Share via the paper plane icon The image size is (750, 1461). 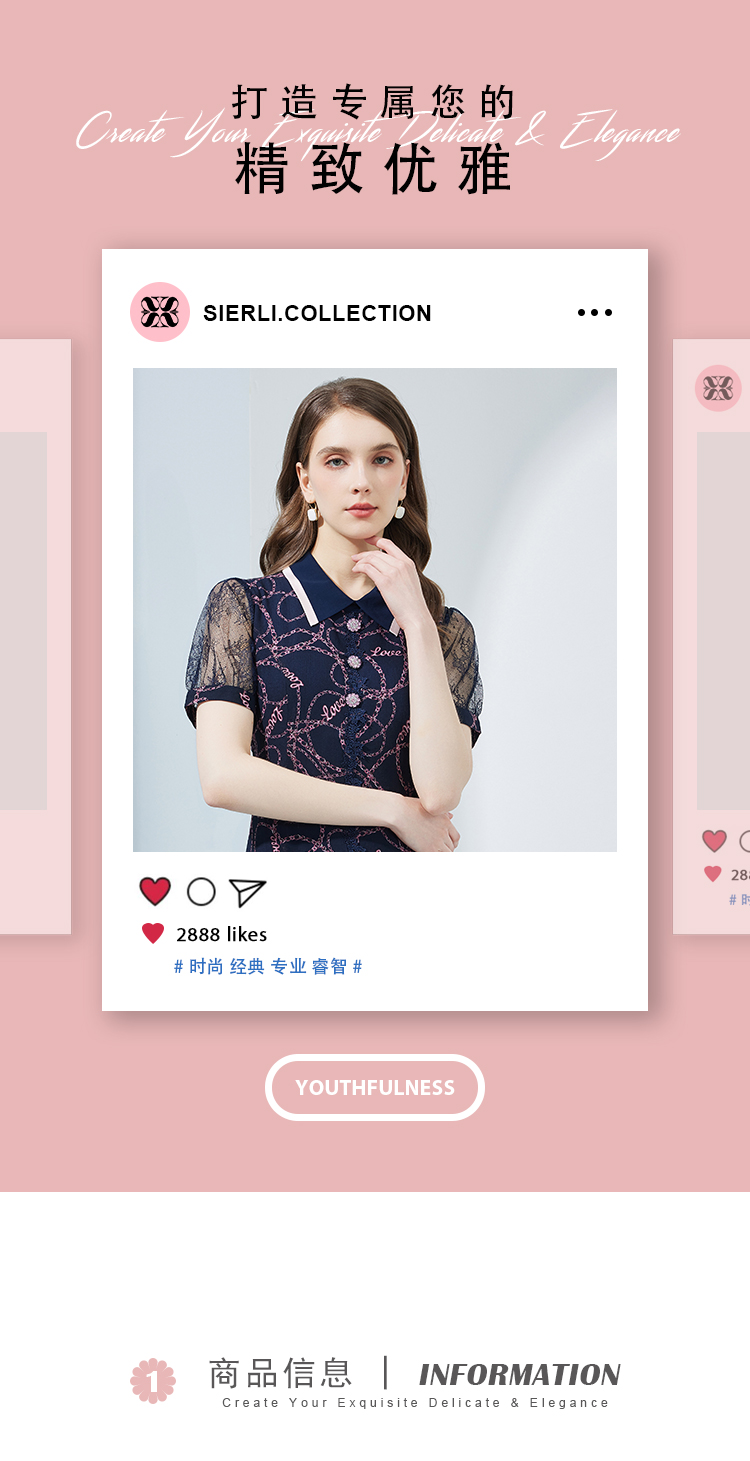click(x=247, y=892)
